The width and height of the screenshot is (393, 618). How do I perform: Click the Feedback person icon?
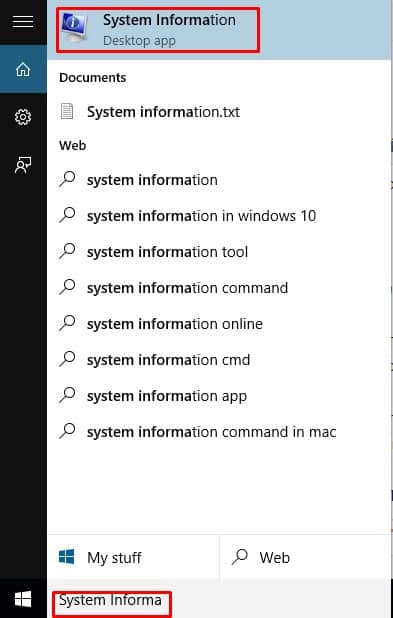click(23, 165)
